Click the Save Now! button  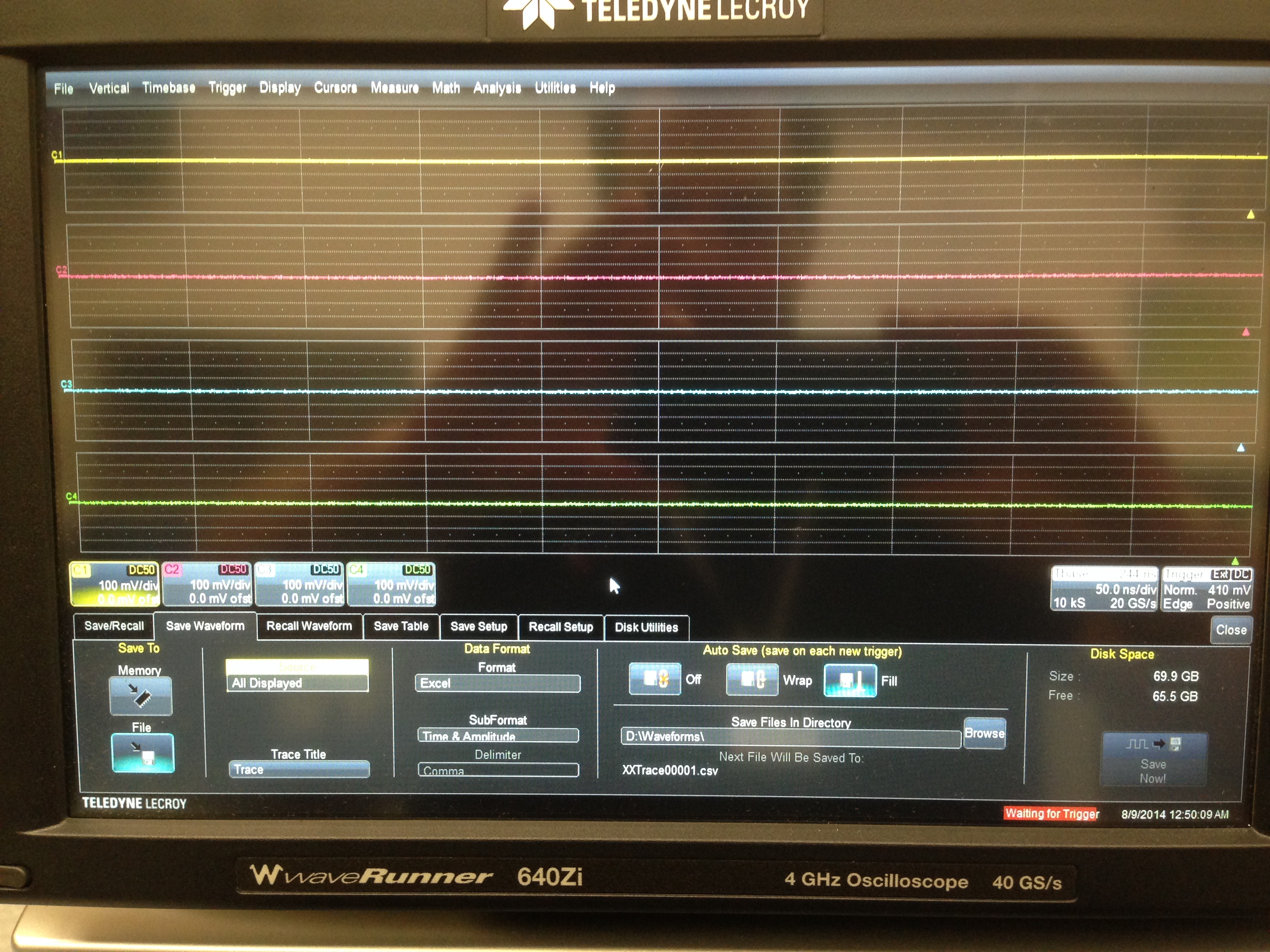pos(1153,760)
